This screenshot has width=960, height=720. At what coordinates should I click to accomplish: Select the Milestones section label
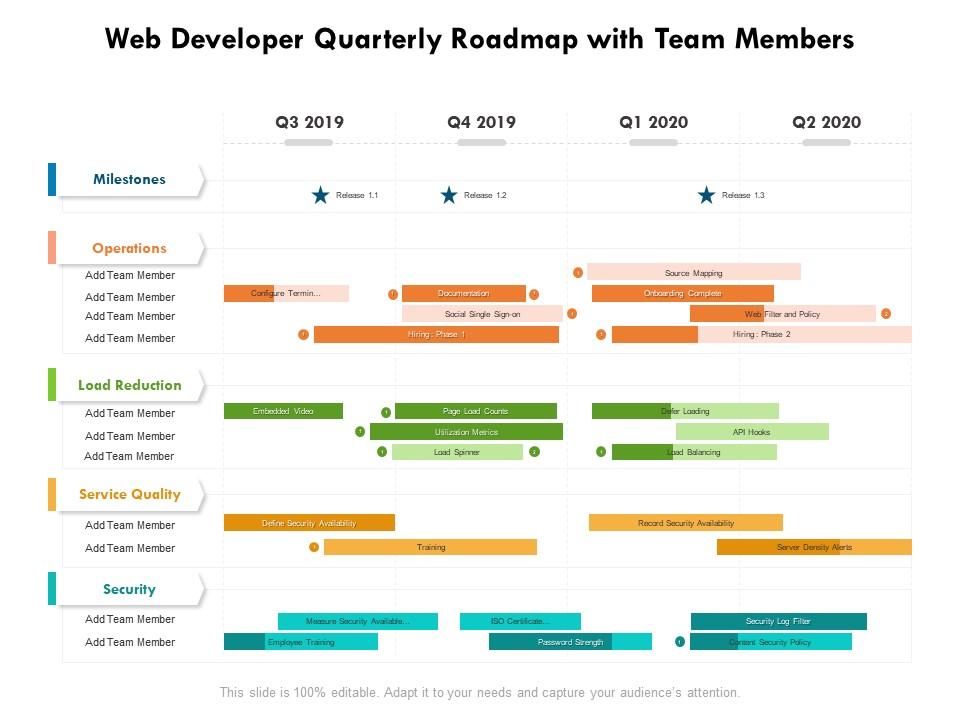point(129,179)
